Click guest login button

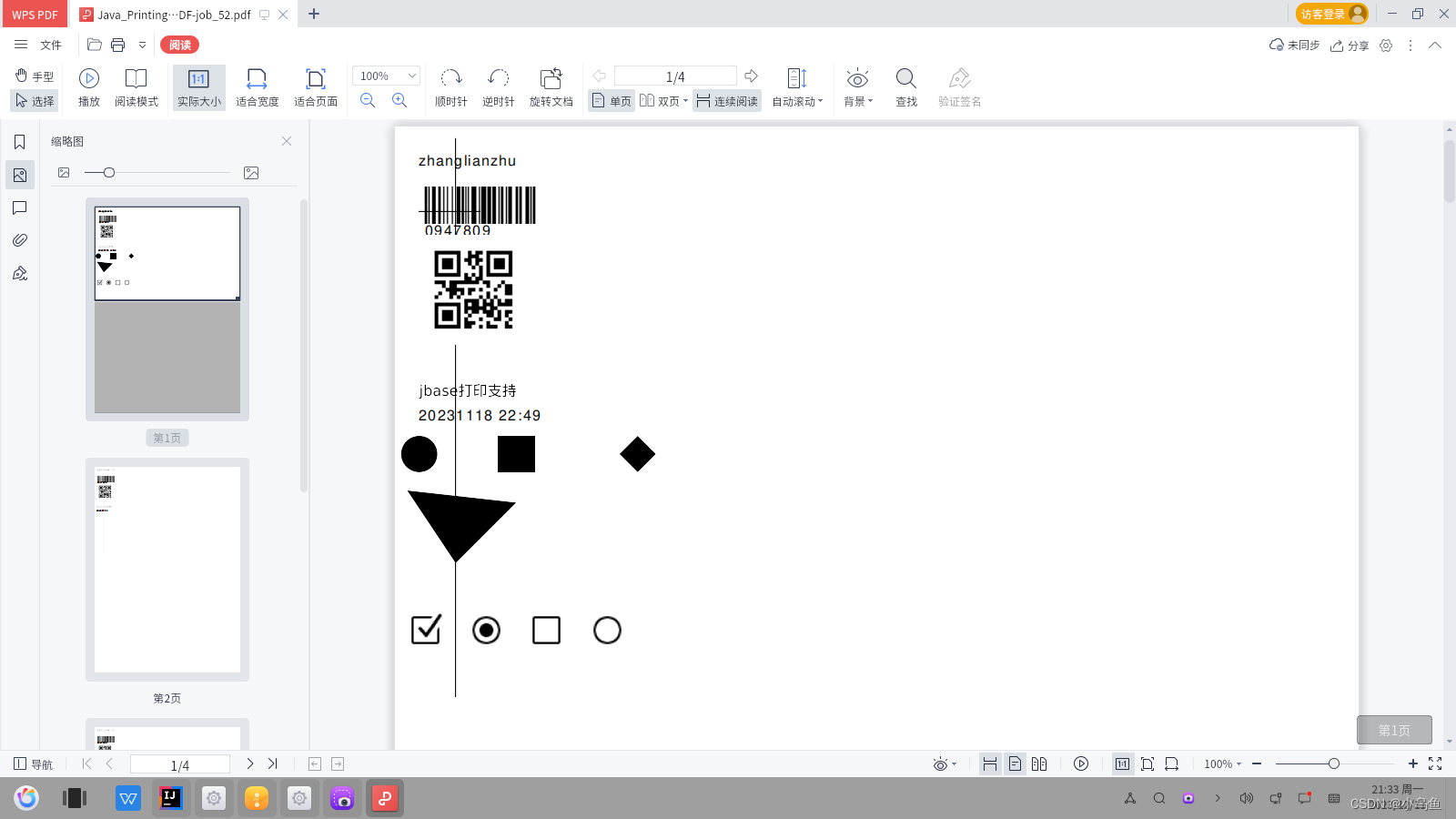tap(1331, 14)
